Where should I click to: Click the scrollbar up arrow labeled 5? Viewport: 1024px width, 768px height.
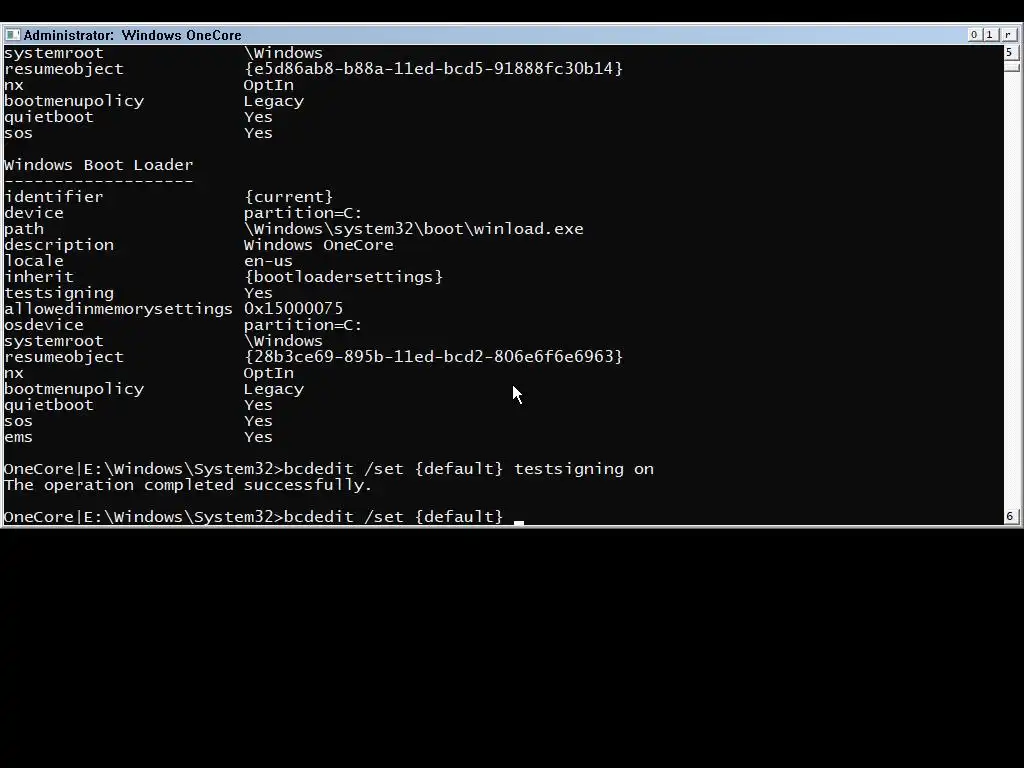tap(1010, 52)
